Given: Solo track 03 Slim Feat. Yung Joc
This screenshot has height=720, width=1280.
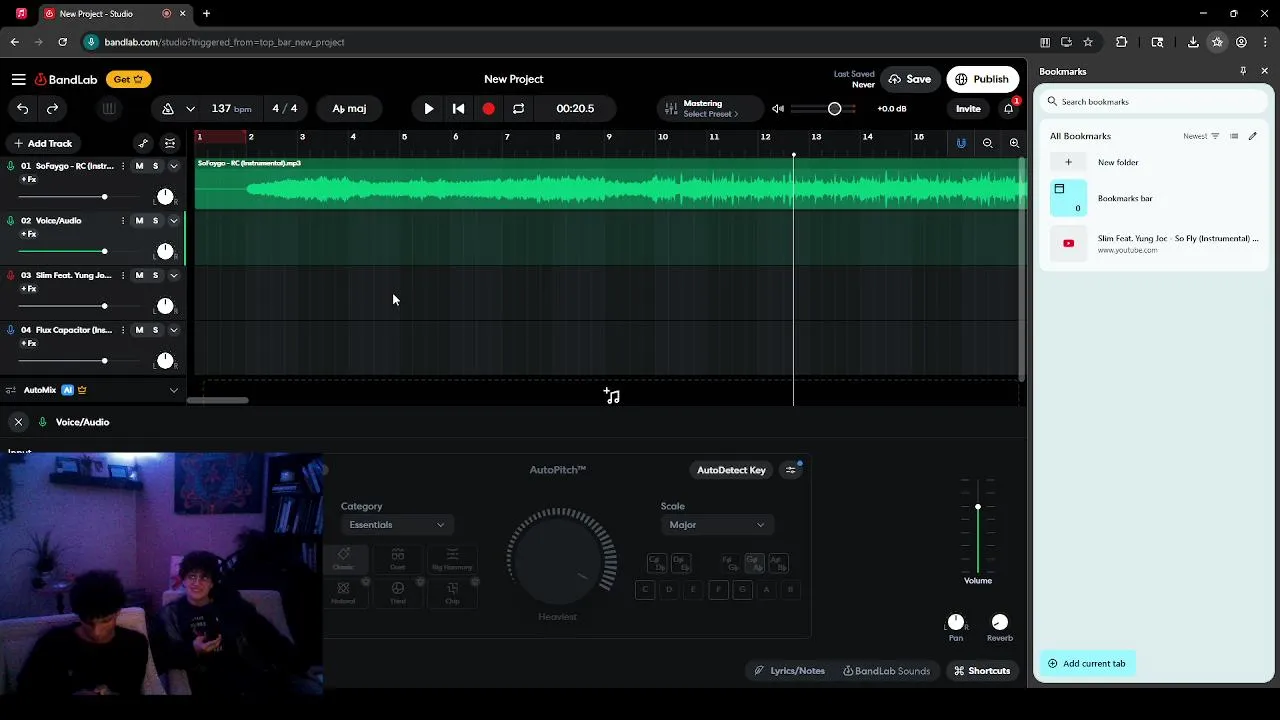Looking at the screenshot, I should (155, 275).
